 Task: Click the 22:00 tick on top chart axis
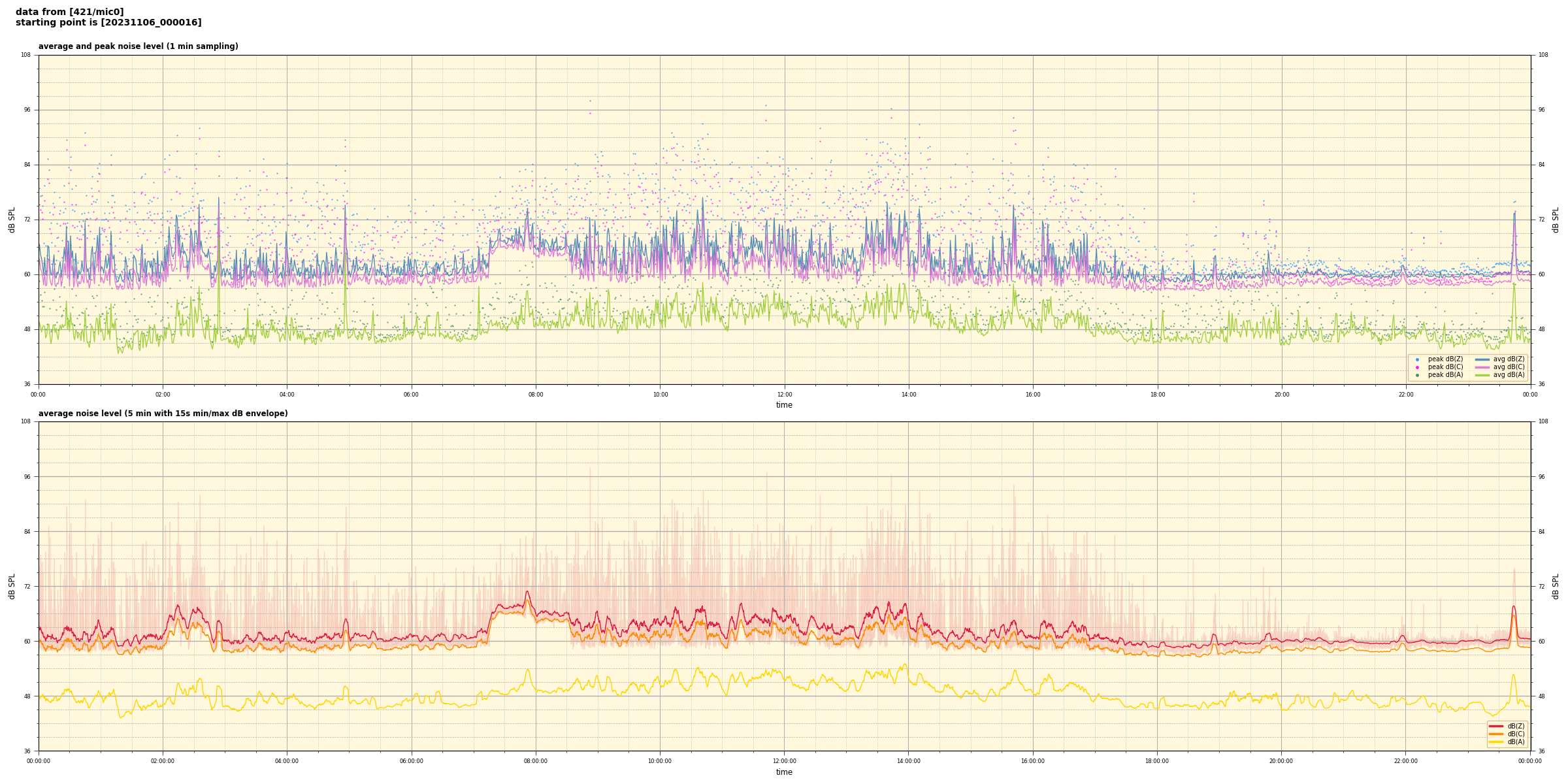(x=1406, y=395)
